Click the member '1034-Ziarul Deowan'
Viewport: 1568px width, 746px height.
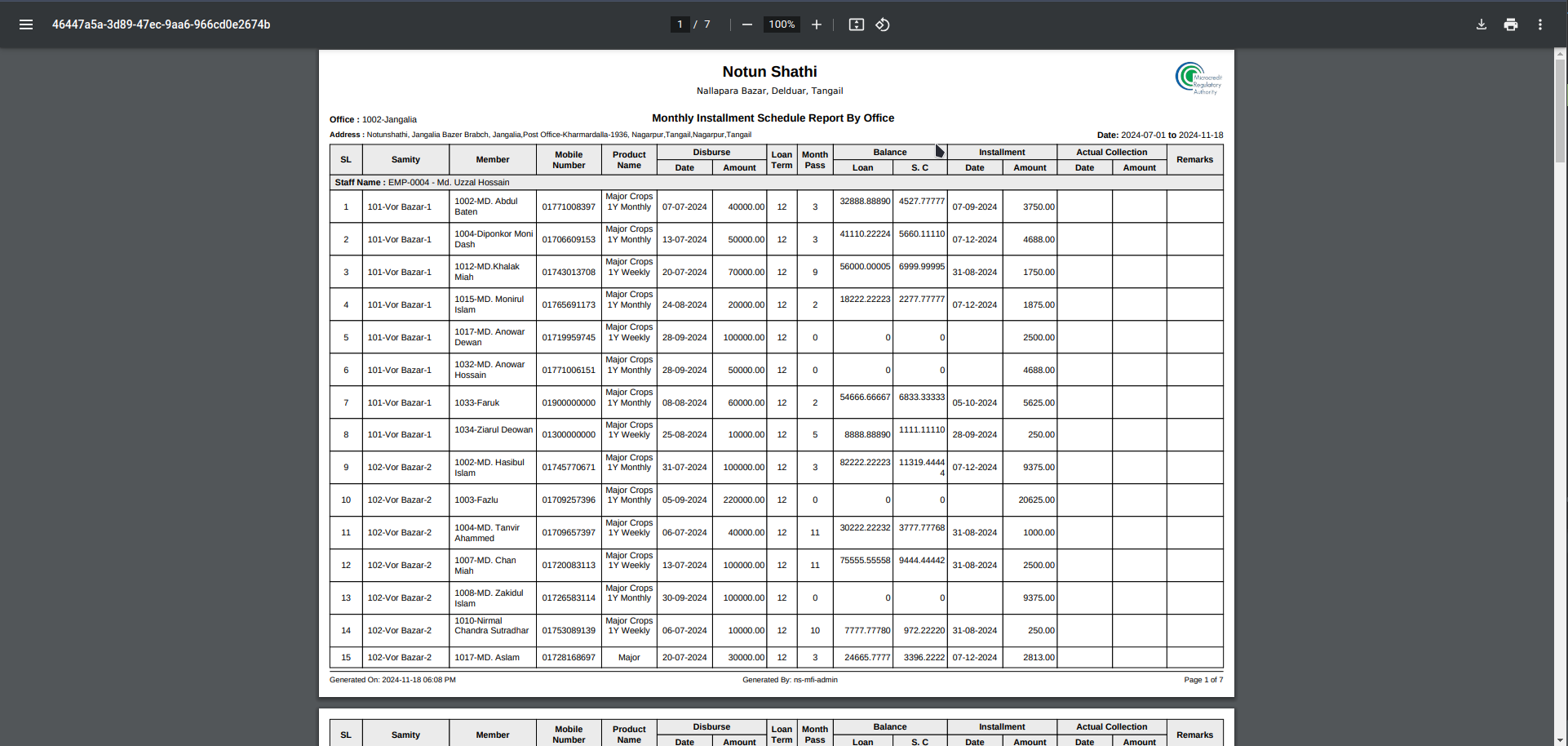click(493, 429)
